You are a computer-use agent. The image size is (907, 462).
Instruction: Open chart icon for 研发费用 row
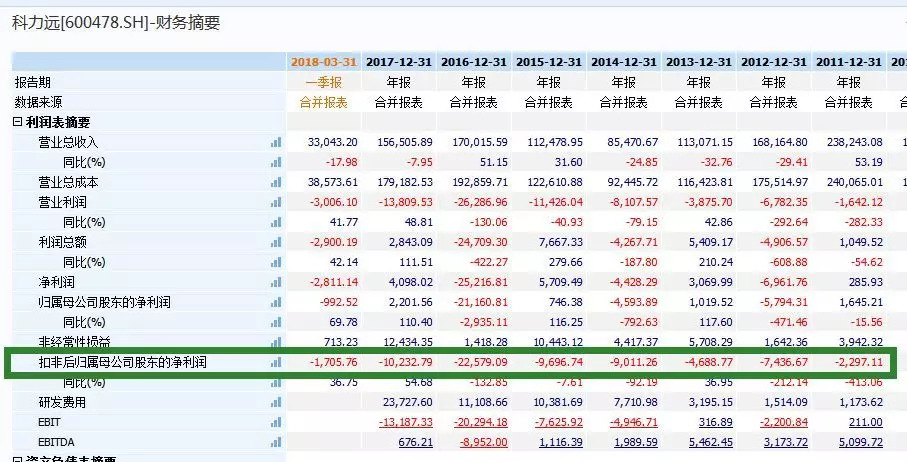(276, 402)
